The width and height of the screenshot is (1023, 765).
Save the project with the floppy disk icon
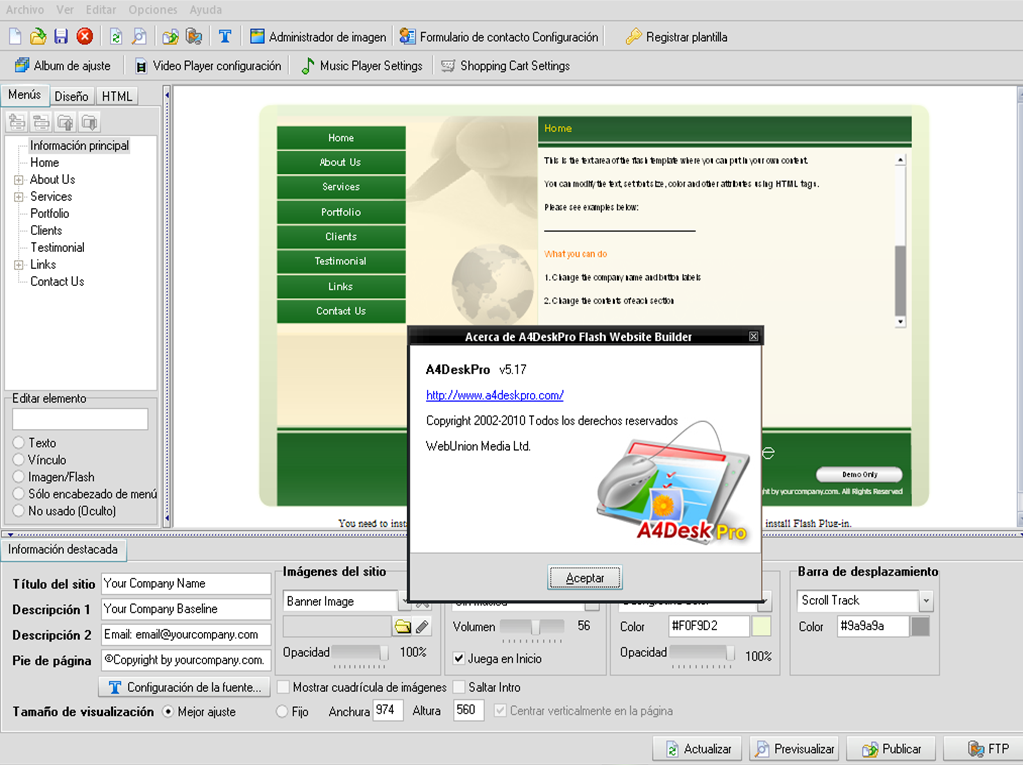tap(61, 37)
